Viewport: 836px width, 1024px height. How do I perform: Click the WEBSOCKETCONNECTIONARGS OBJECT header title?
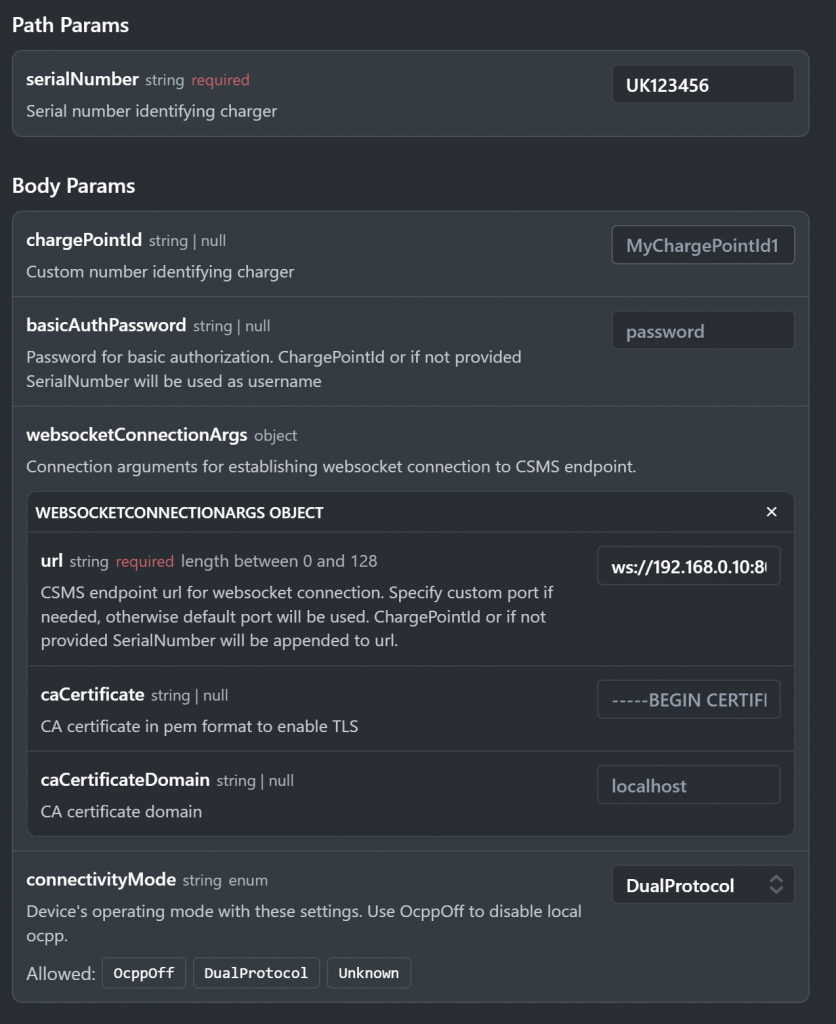tap(179, 513)
